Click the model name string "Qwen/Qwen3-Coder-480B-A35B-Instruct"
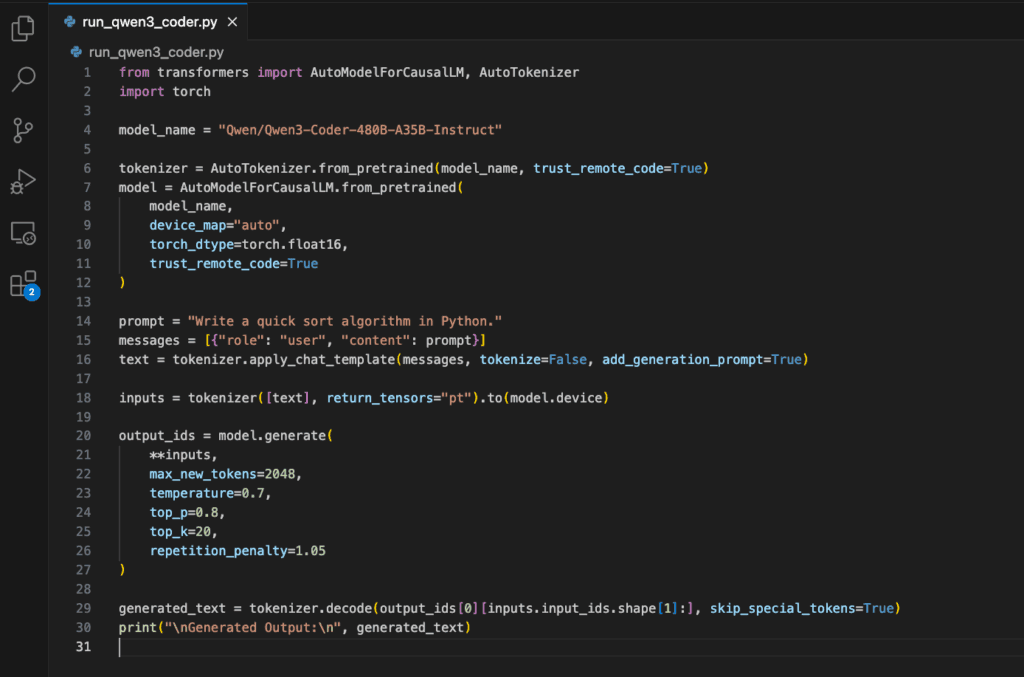This screenshot has width=1024, height=677. (360, 130)
